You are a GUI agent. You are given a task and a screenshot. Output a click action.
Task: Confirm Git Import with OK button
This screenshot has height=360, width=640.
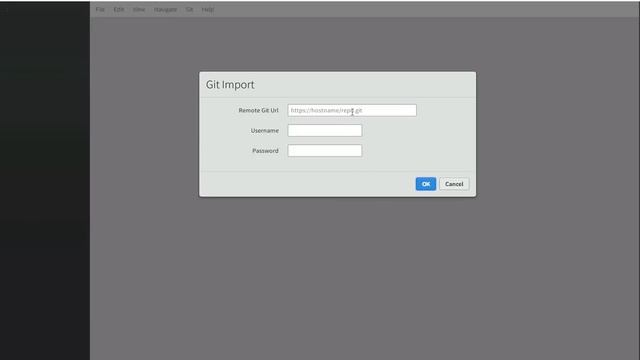tap(426, 184)
